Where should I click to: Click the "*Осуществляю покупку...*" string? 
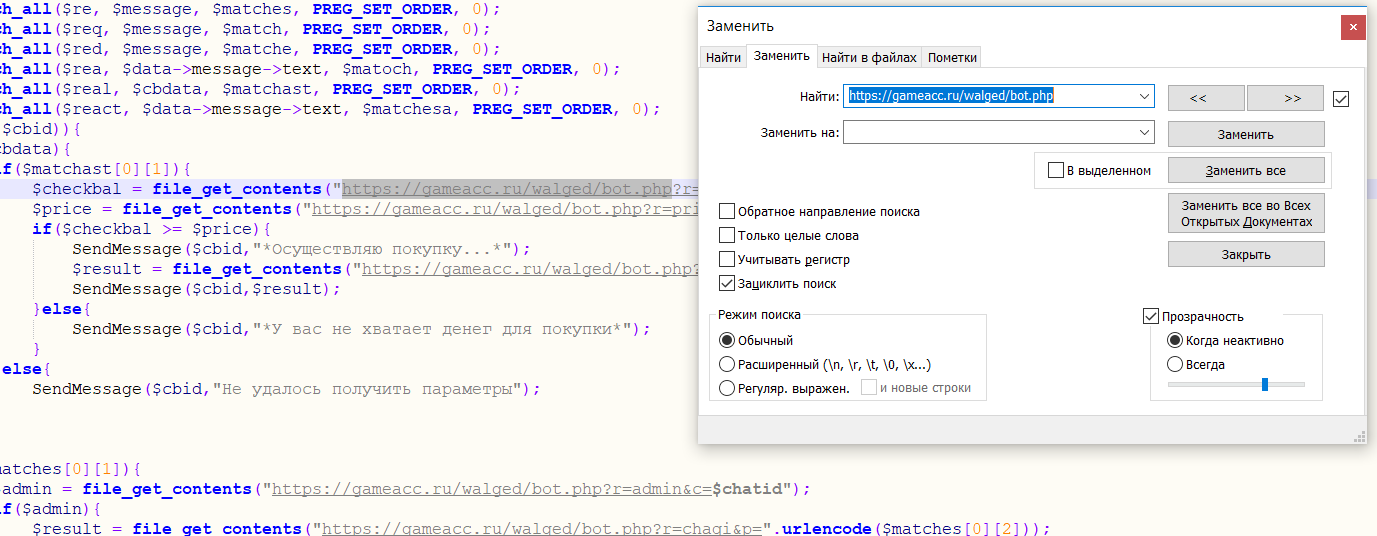(381, 249)
